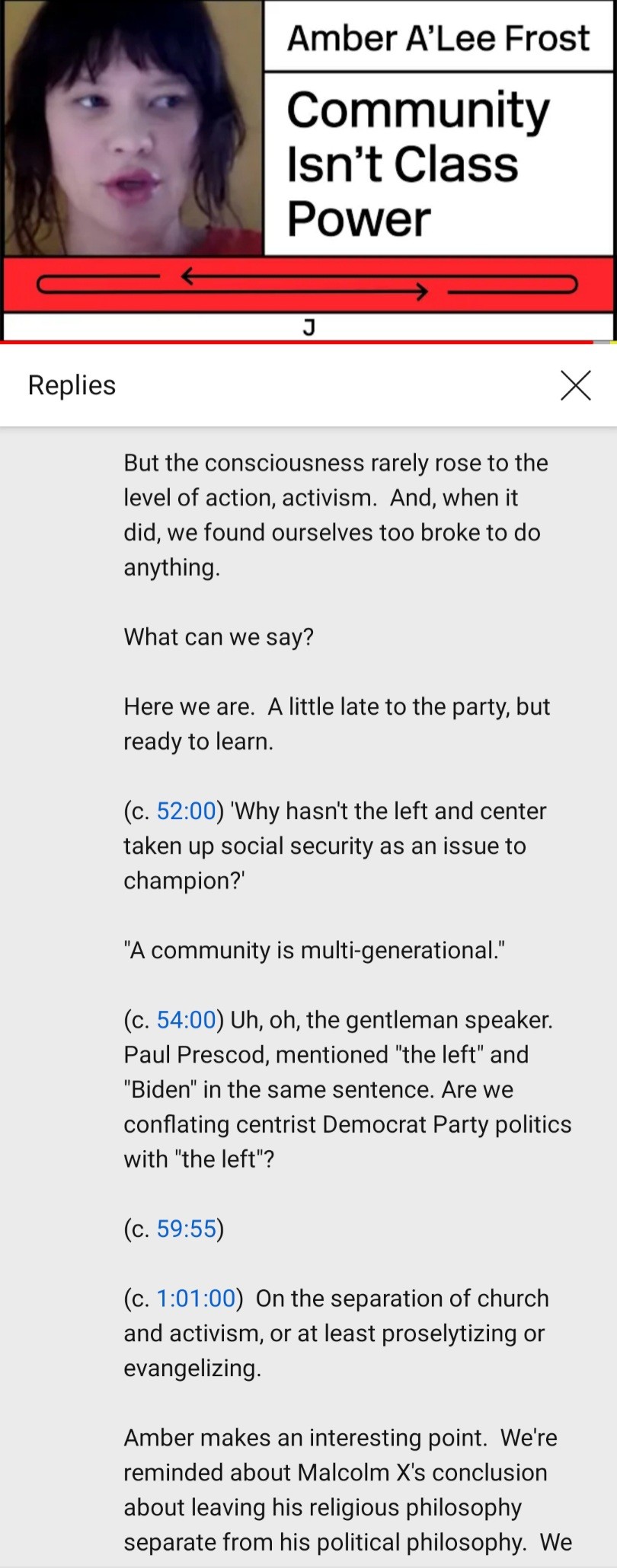
Task: Go to the 1:01:00 timestamp
Action: (196, 1299)
